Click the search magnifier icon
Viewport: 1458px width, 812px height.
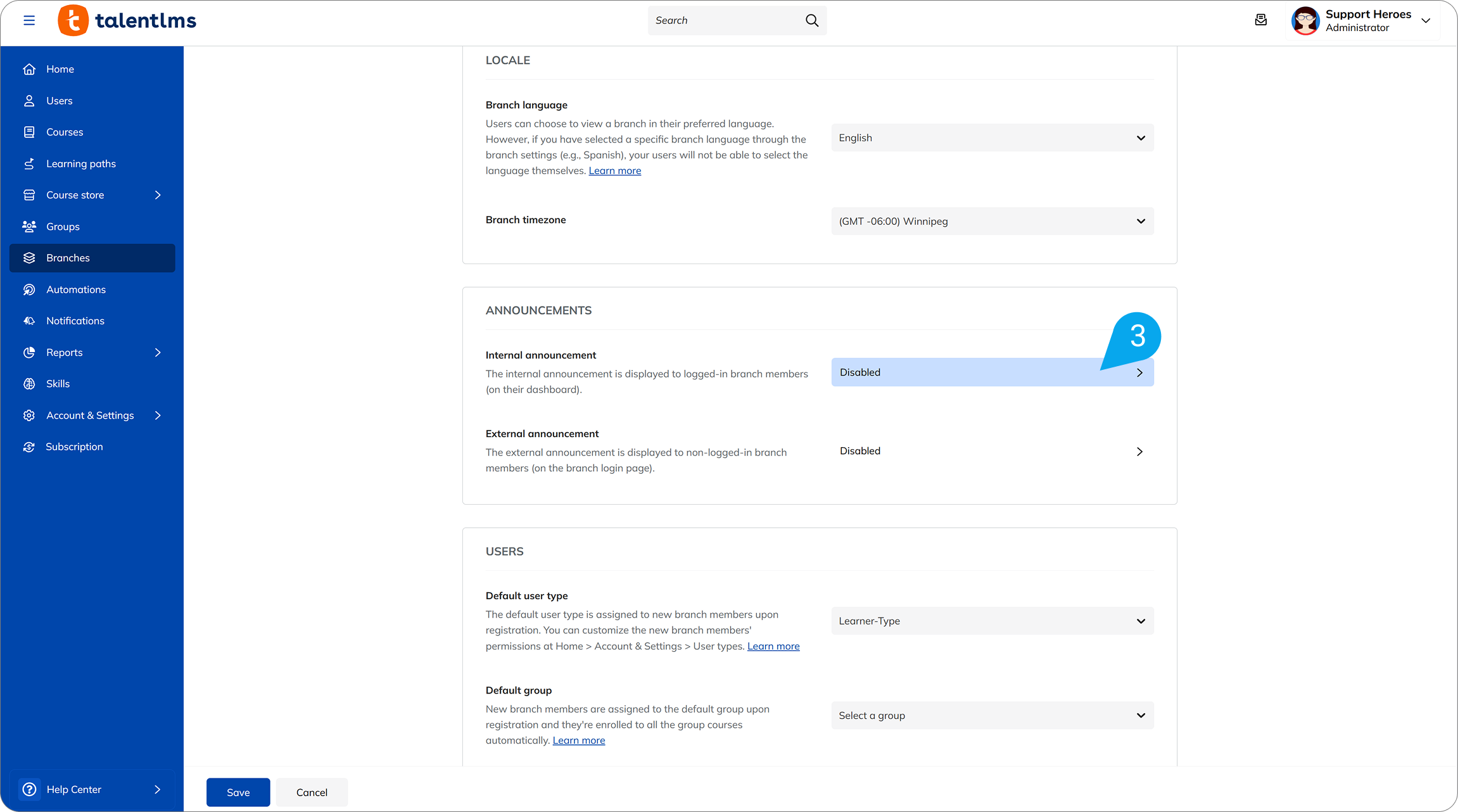tap(811, 20)
